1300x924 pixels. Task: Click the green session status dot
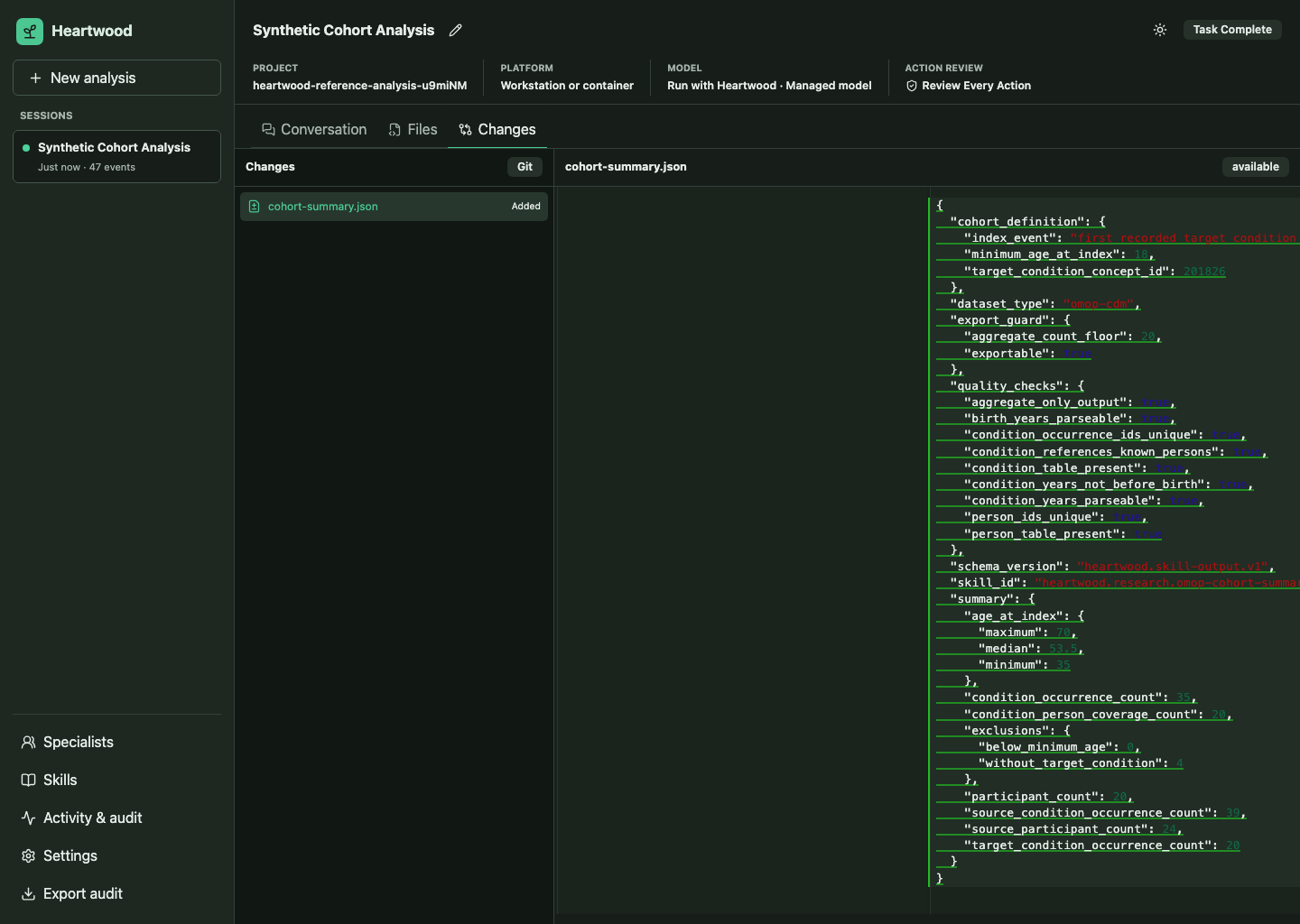(x=26, y=148)
